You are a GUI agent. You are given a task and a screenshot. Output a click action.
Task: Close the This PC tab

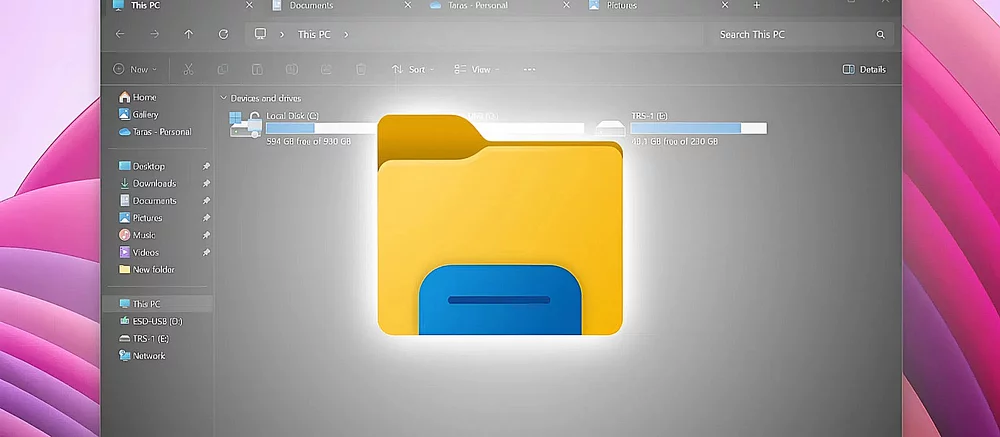[249, 5]
